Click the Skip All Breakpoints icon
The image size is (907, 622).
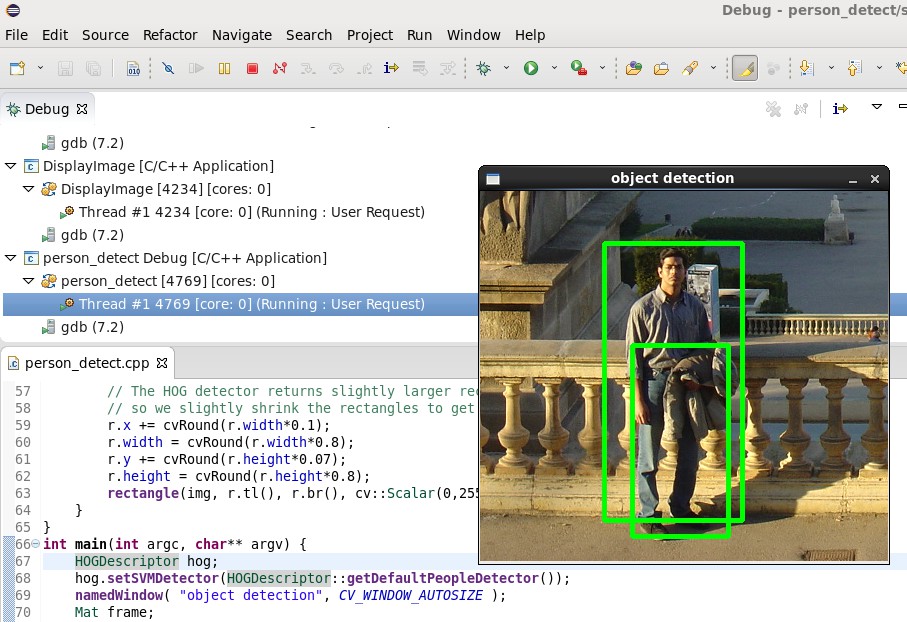pos(167,68)
